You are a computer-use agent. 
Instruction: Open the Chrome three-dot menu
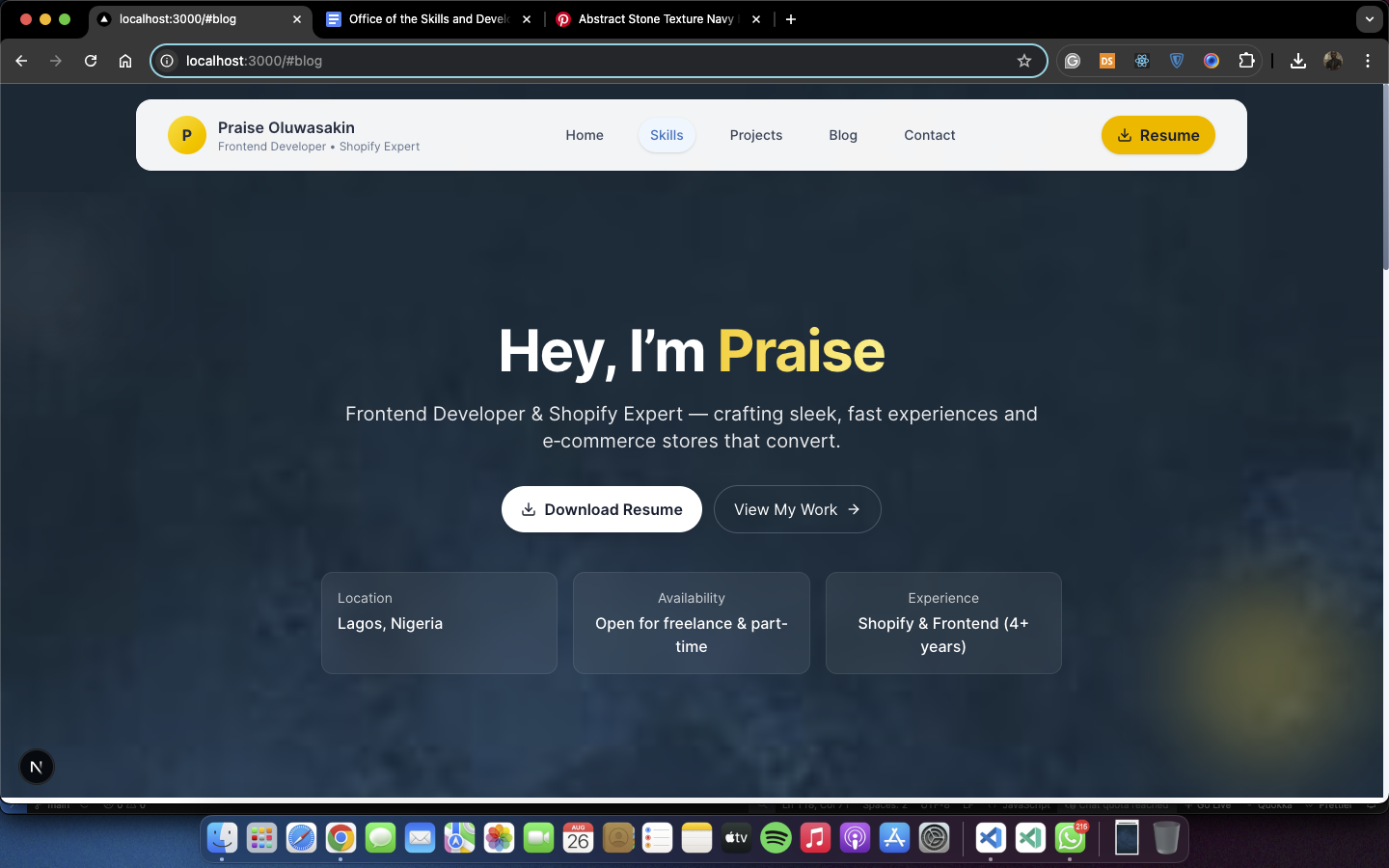pyautogui.click(x=1368, y=61)
